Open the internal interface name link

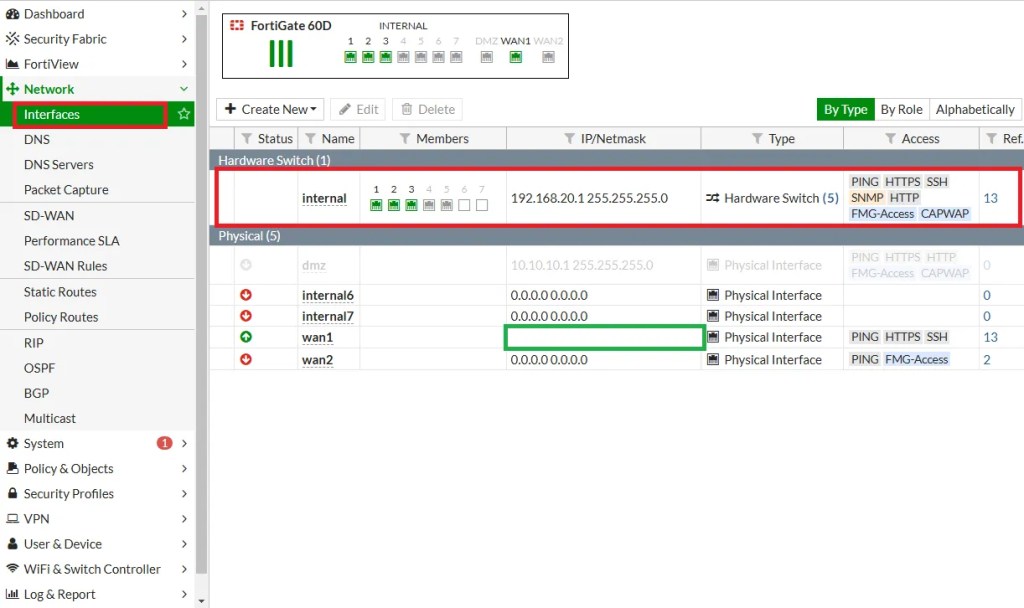click(324, 198)
